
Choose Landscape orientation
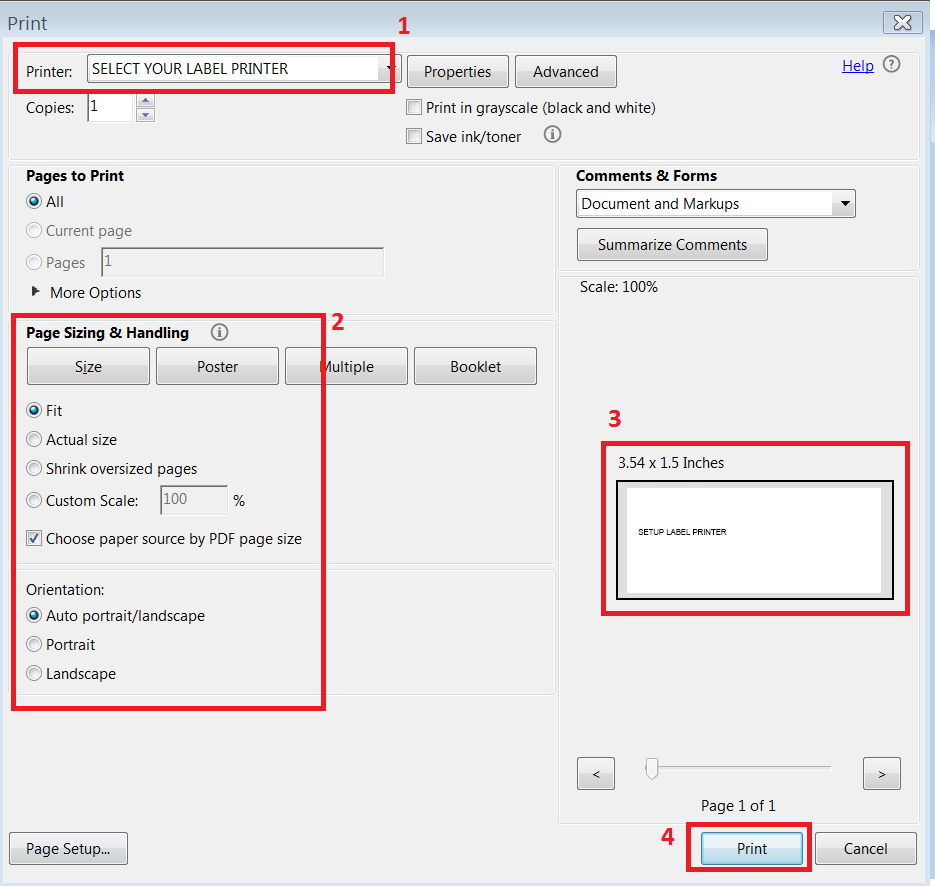tap(35, 674)
